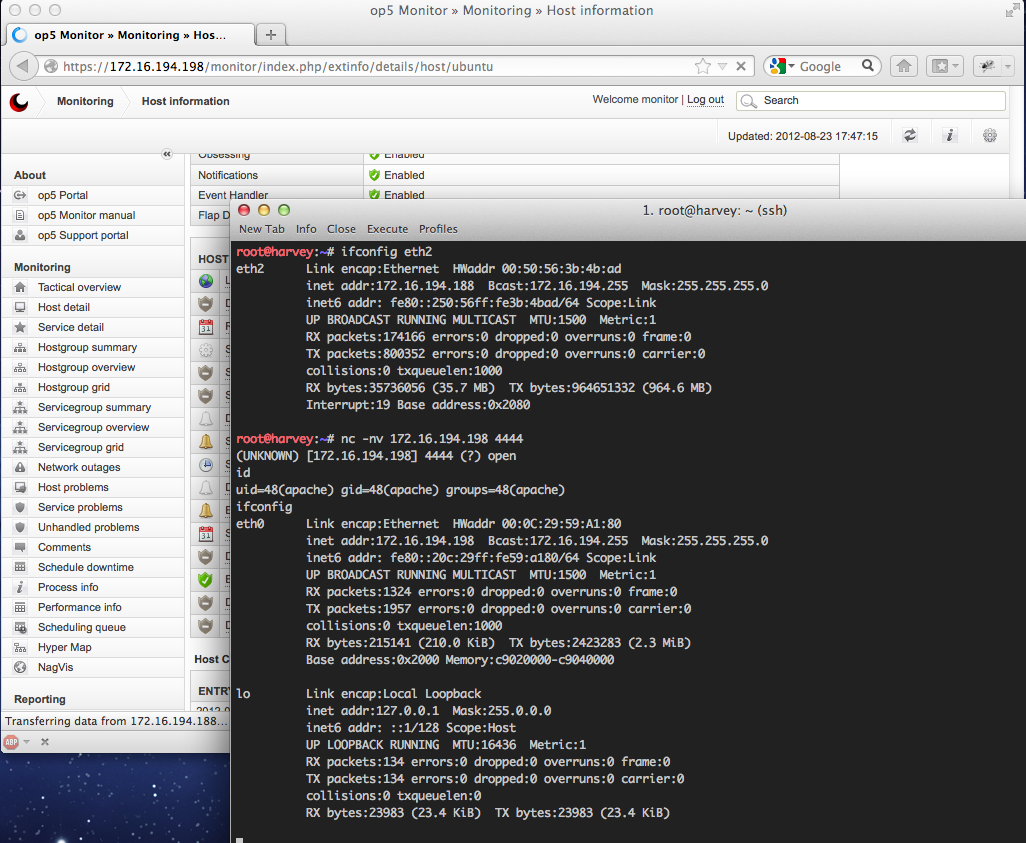Open Hostgroup overview in sidebar
Viewport: 1026px width, 843px height.
point(86,367)
